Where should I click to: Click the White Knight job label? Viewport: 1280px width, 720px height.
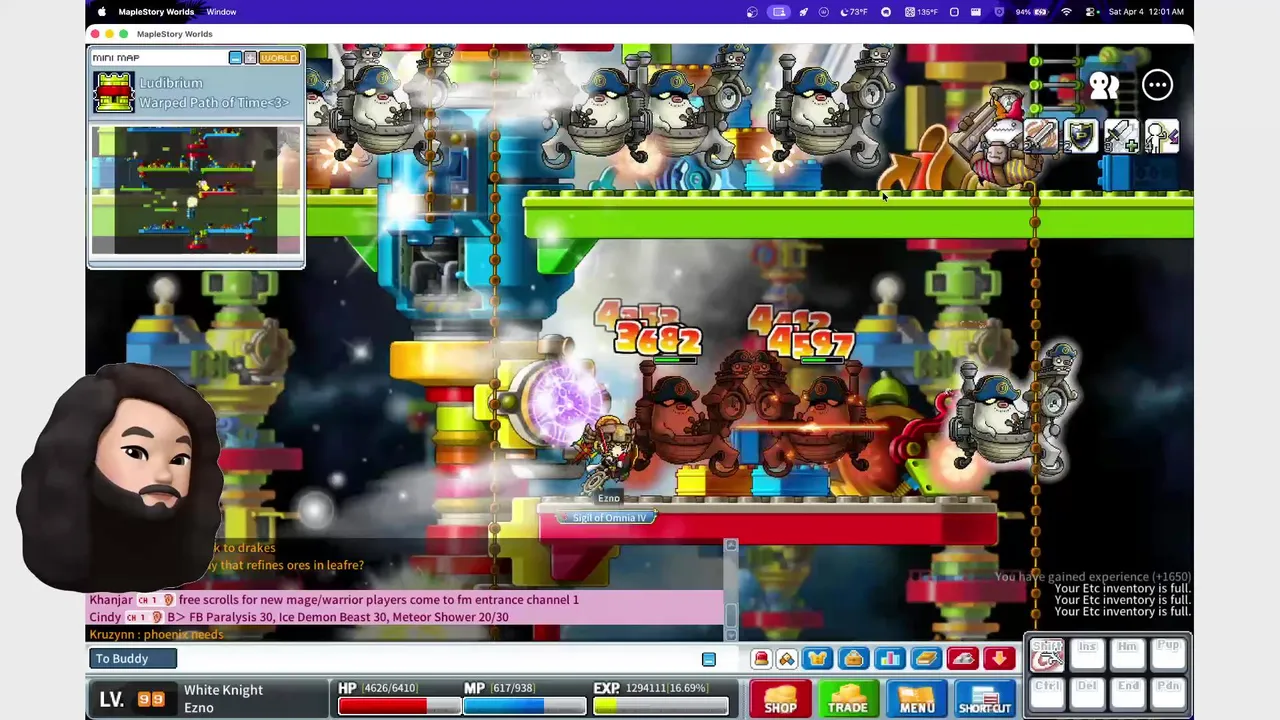pos(223,690)
